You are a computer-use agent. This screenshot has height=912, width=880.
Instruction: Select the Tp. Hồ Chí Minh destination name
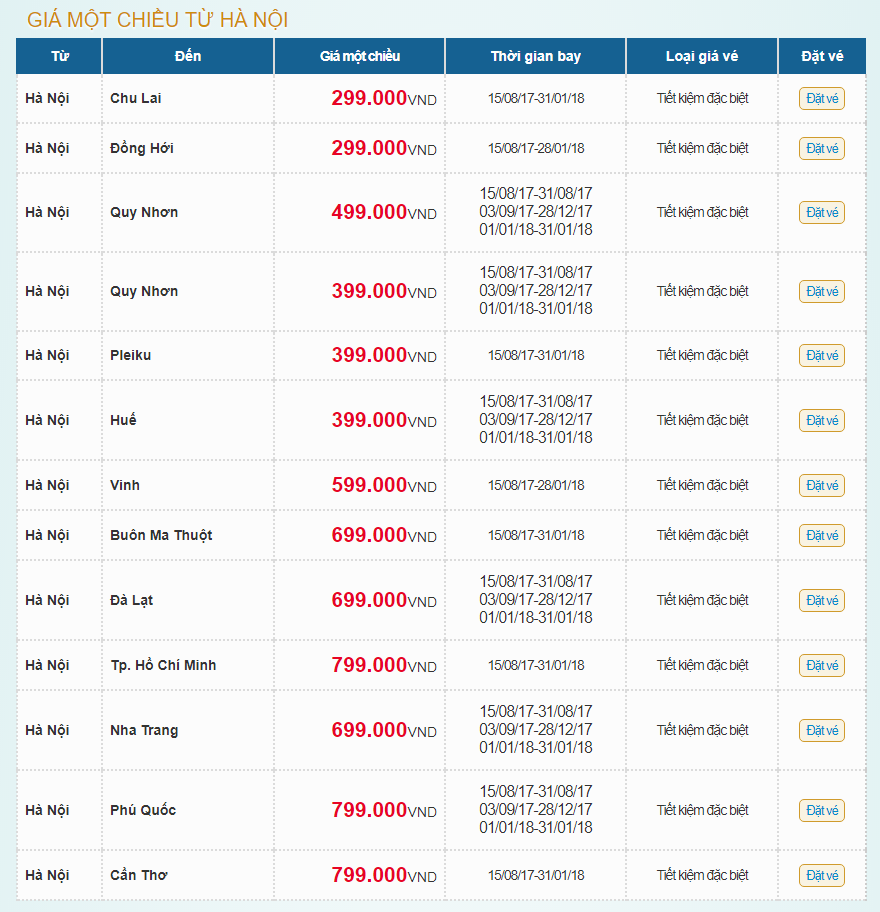click(163, 665)
